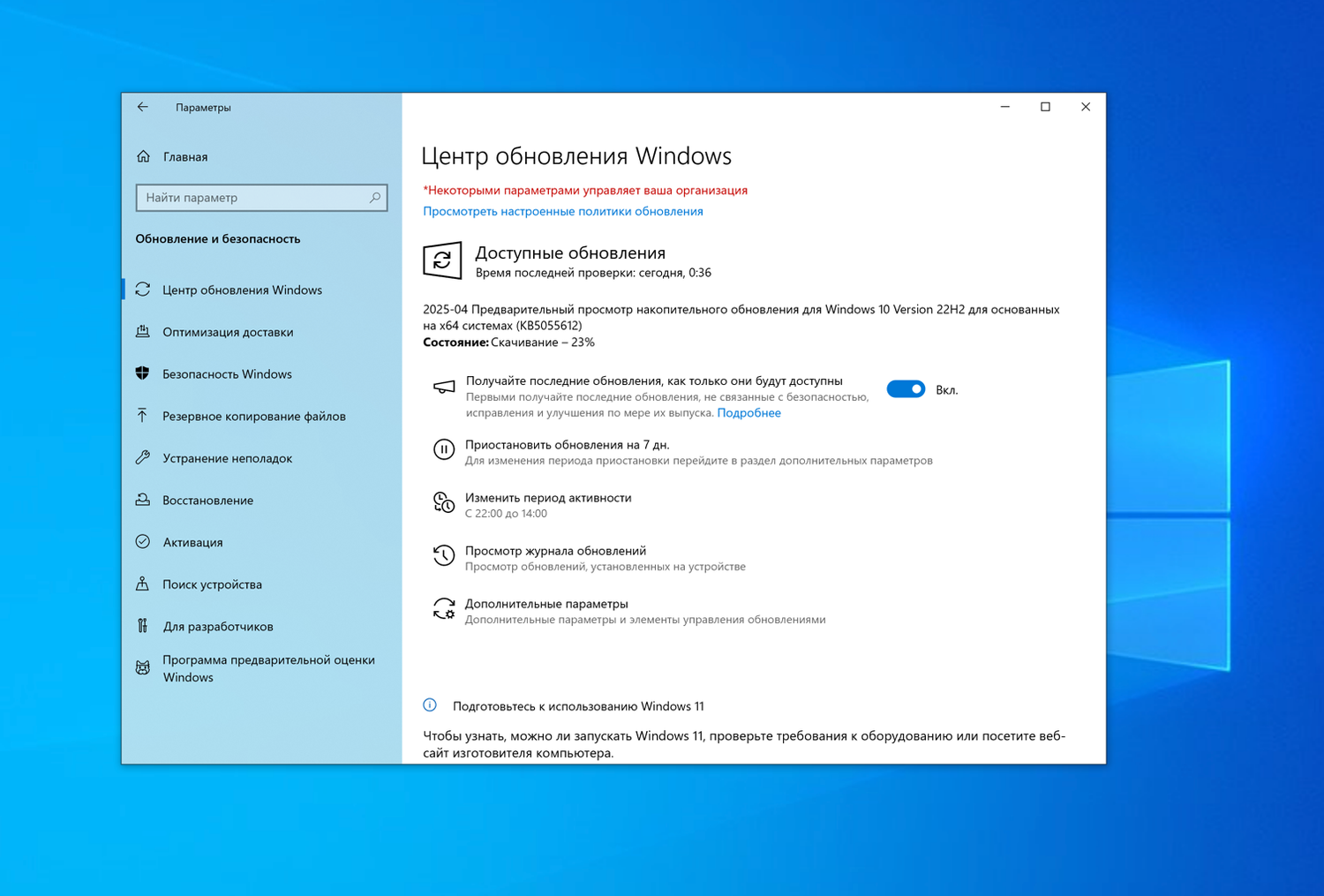Click the checkmark circle icon for Активация

click(x=143, y=542)
